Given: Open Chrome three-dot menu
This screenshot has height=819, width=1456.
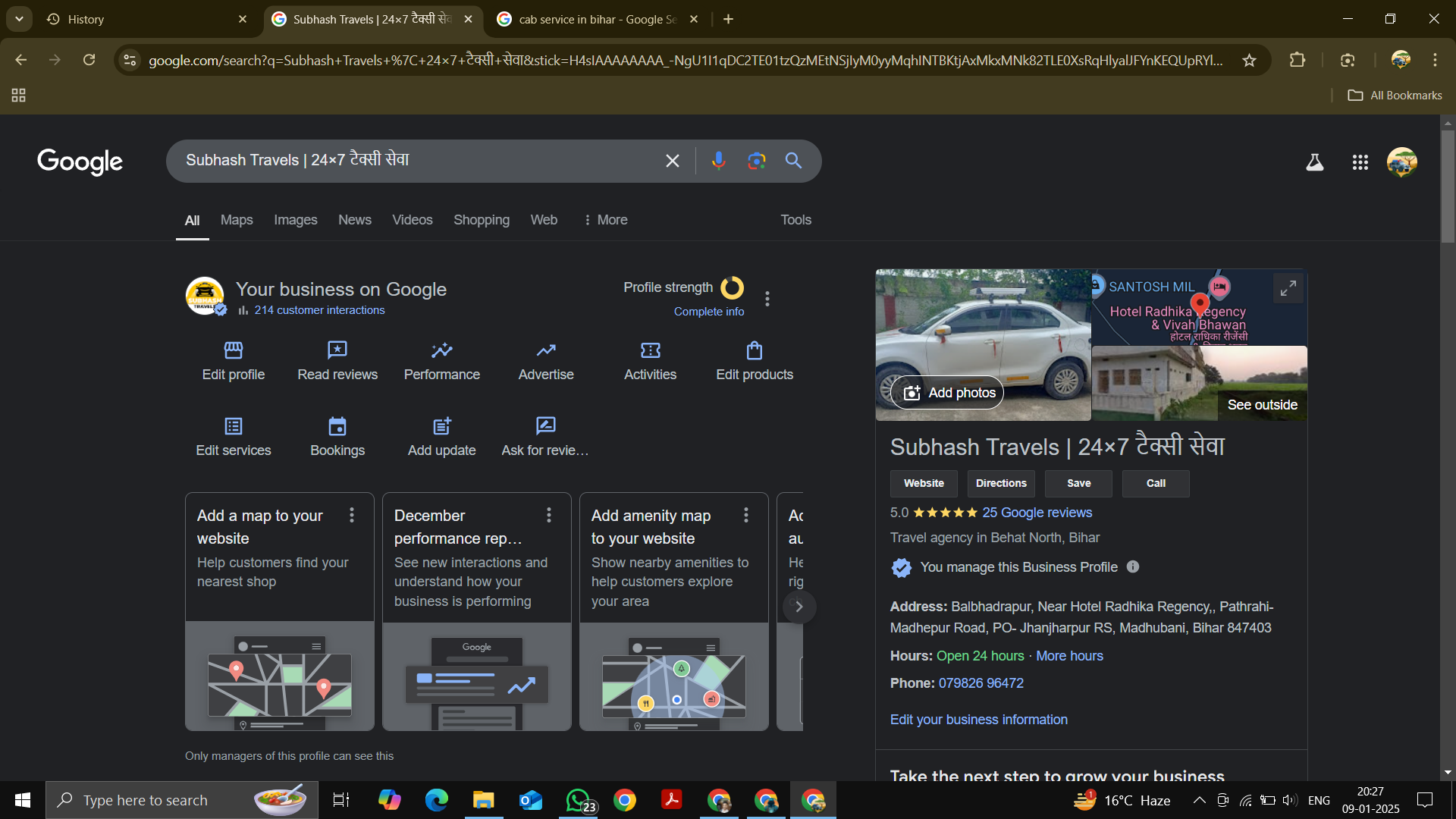Looking at the screenshot, I should [x=1435, y=60].
